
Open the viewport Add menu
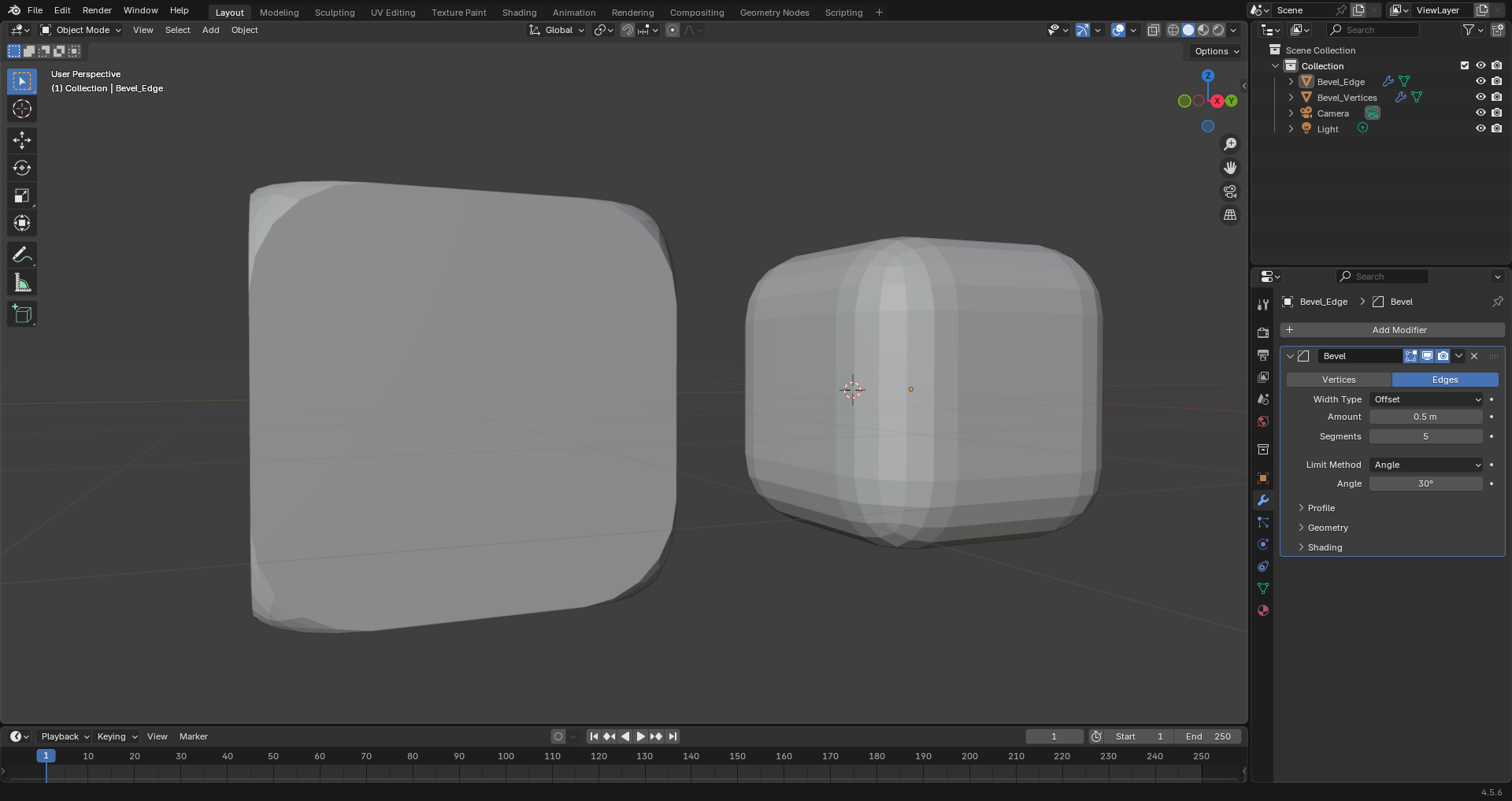pos(210,30)
